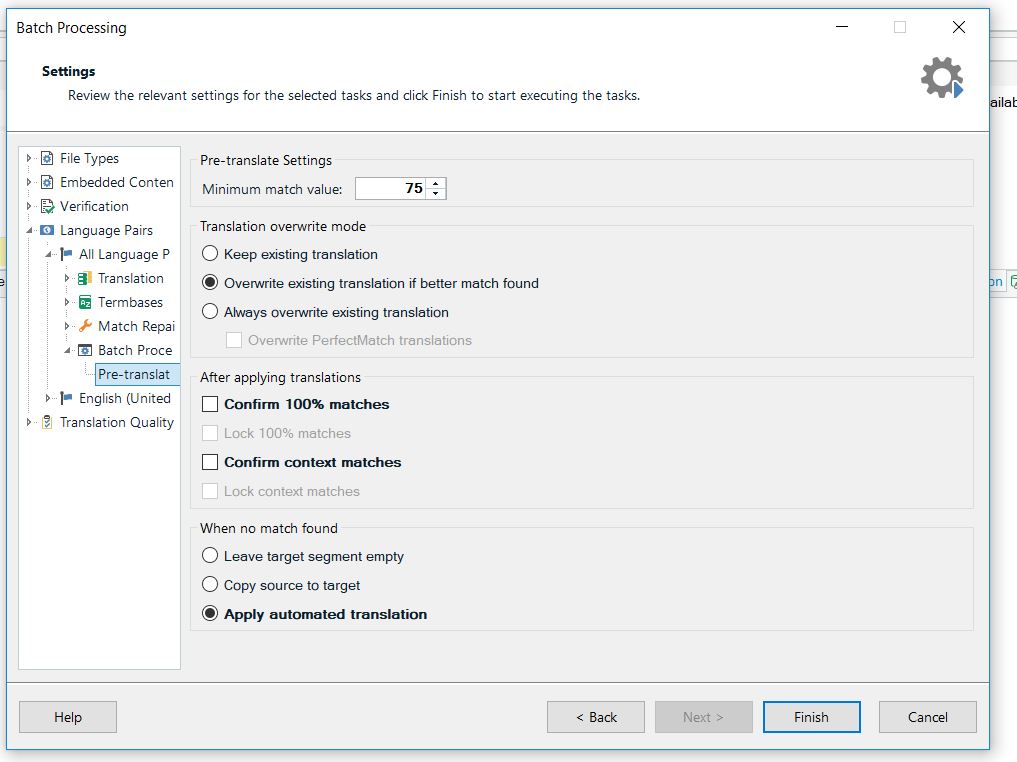Open the Help dialog

(x=67, y=717)
